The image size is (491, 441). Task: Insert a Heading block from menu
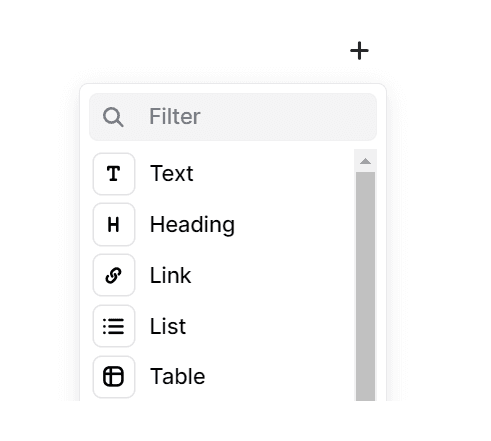pyautogui.click(x=222, y=224)
